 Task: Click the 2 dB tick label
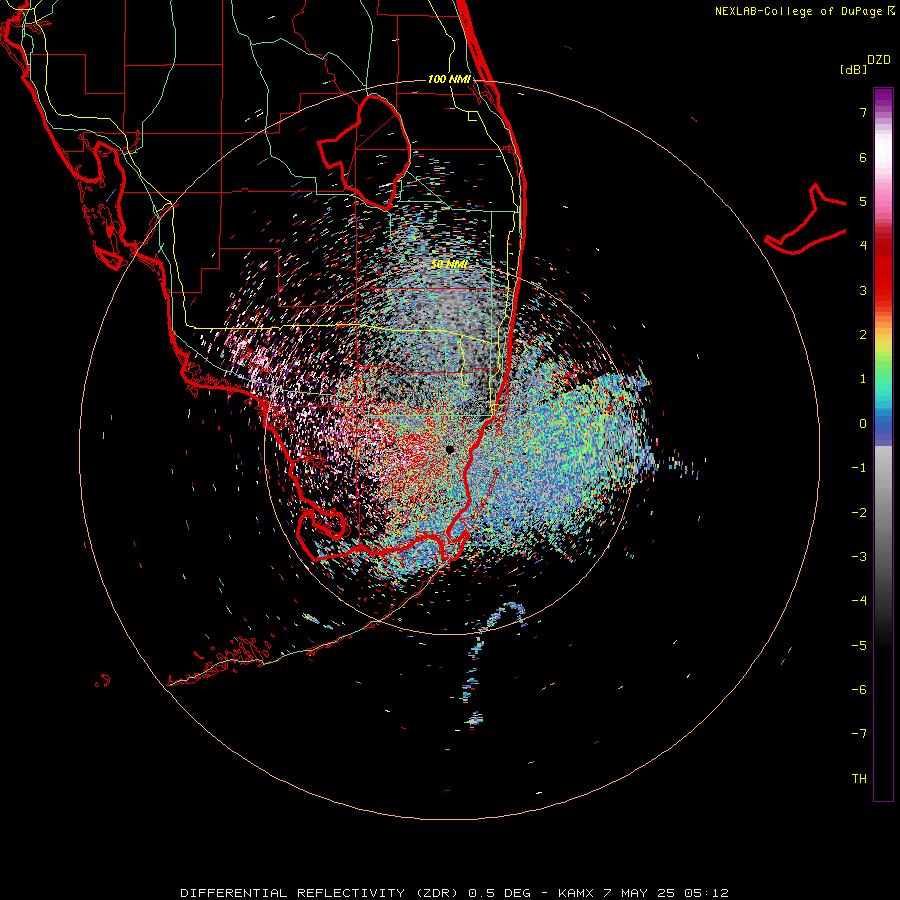click(x=863, y=335)
